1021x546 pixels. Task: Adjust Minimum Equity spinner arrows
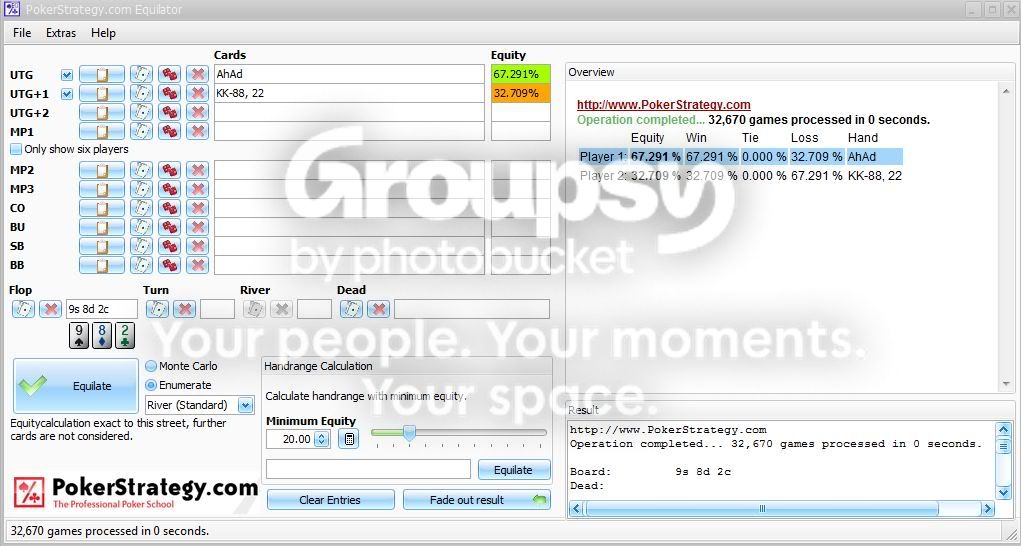[x=322, y=439]
